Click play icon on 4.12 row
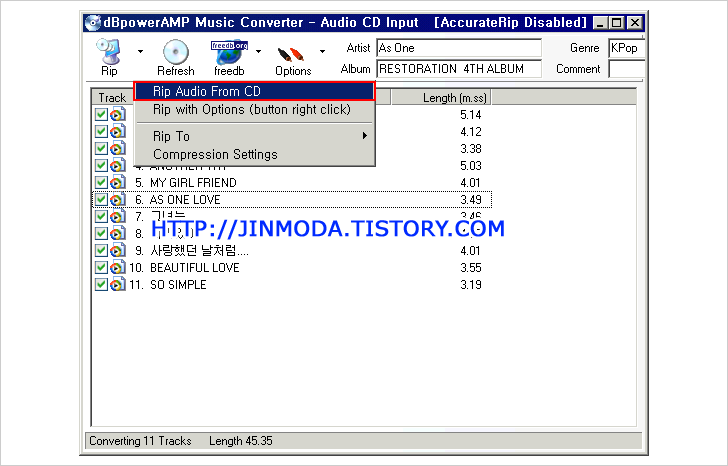 (118, 131)
